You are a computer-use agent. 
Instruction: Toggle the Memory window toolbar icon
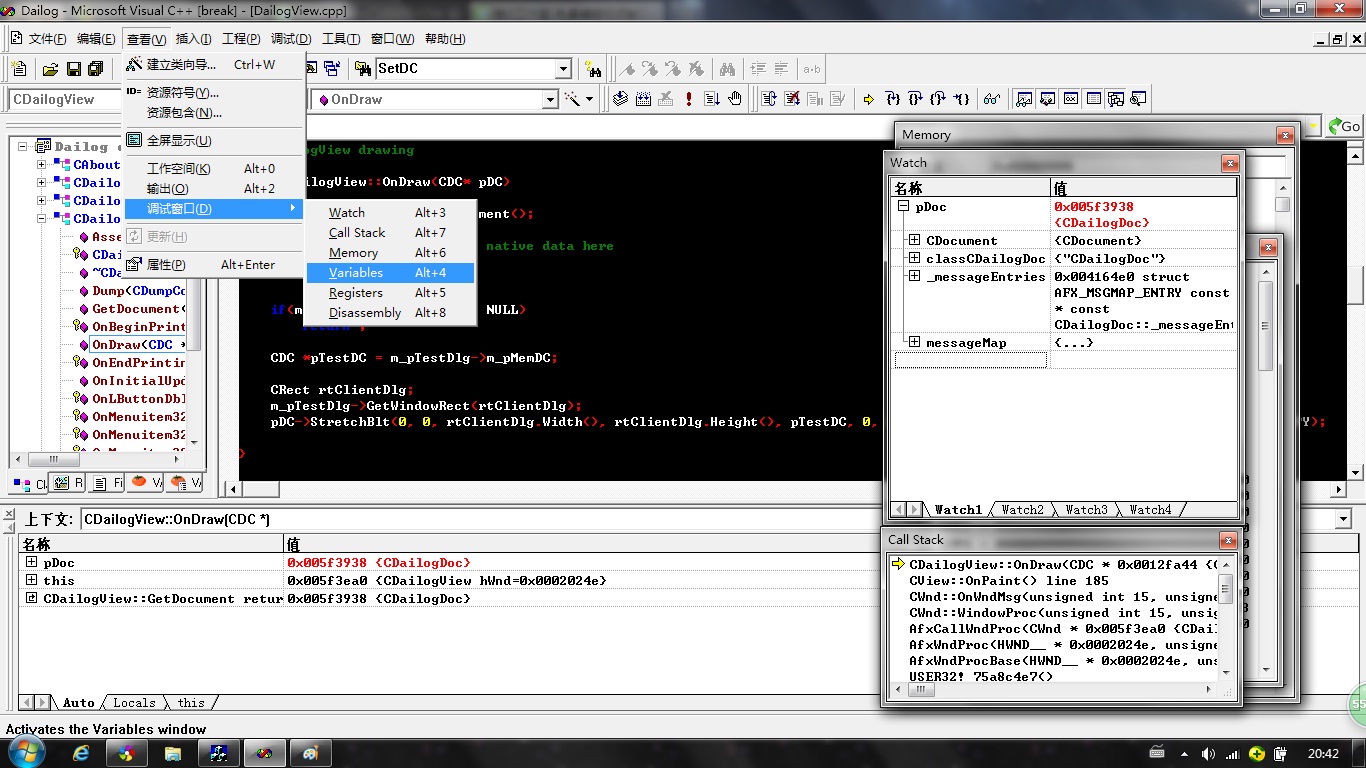[x=1093, y=99]
